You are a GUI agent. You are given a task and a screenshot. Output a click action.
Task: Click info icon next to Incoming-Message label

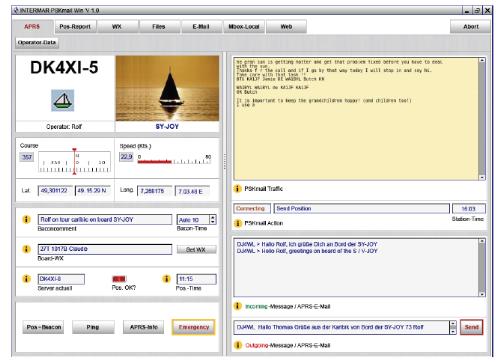click(x=237, y=306)
